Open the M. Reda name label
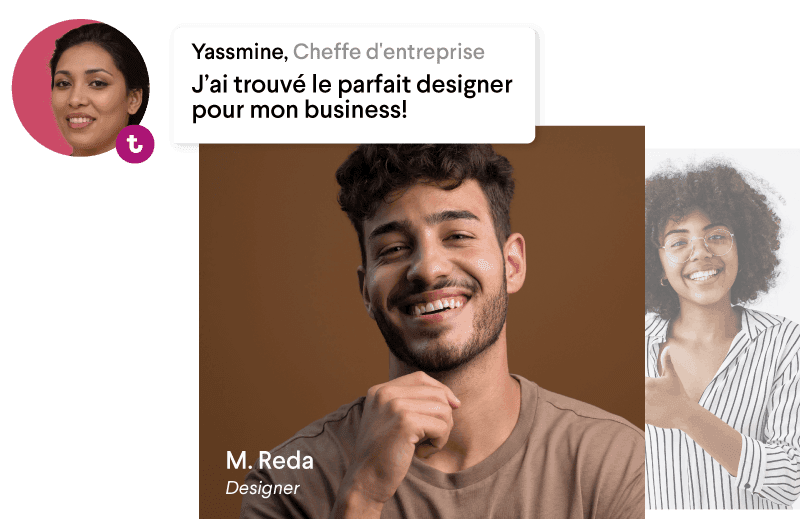The width and height of the screenshot is (800, 519). click(x=269, y=461)
